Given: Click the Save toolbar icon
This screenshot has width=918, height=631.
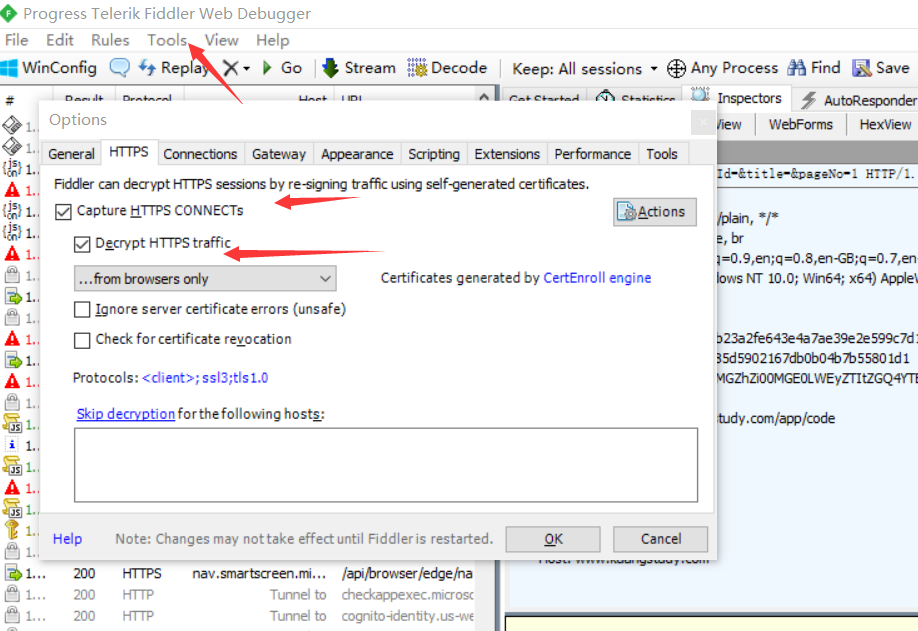Looking at the screenshot, I should coord(861,68).
